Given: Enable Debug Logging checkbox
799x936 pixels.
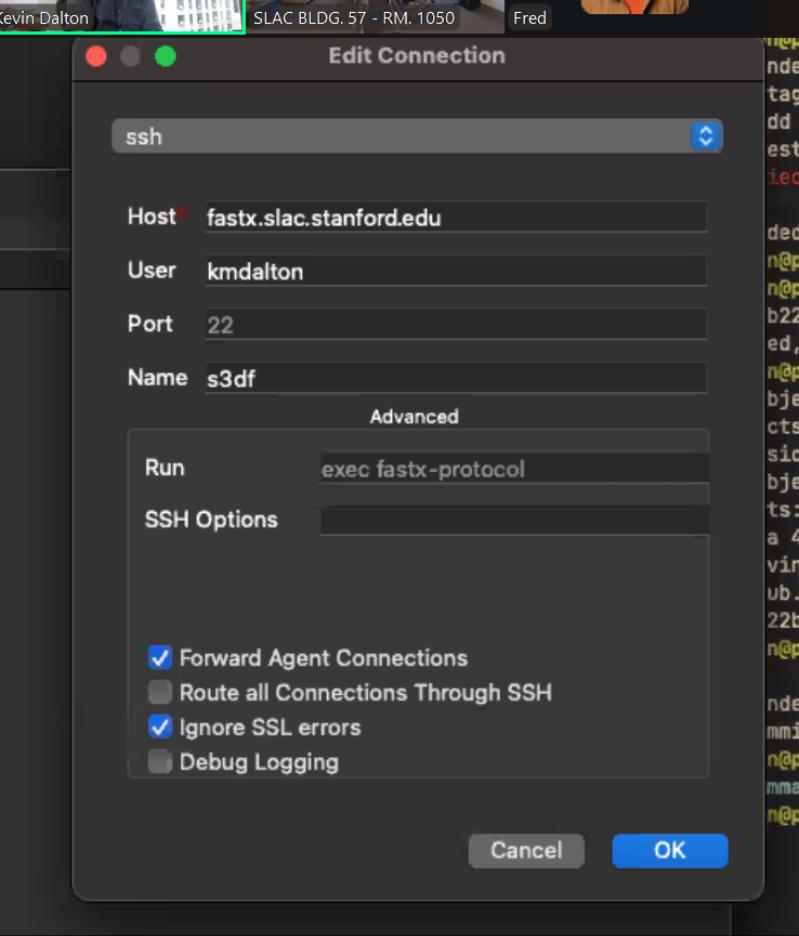Looking at the screenshot, I should [160, 762].
